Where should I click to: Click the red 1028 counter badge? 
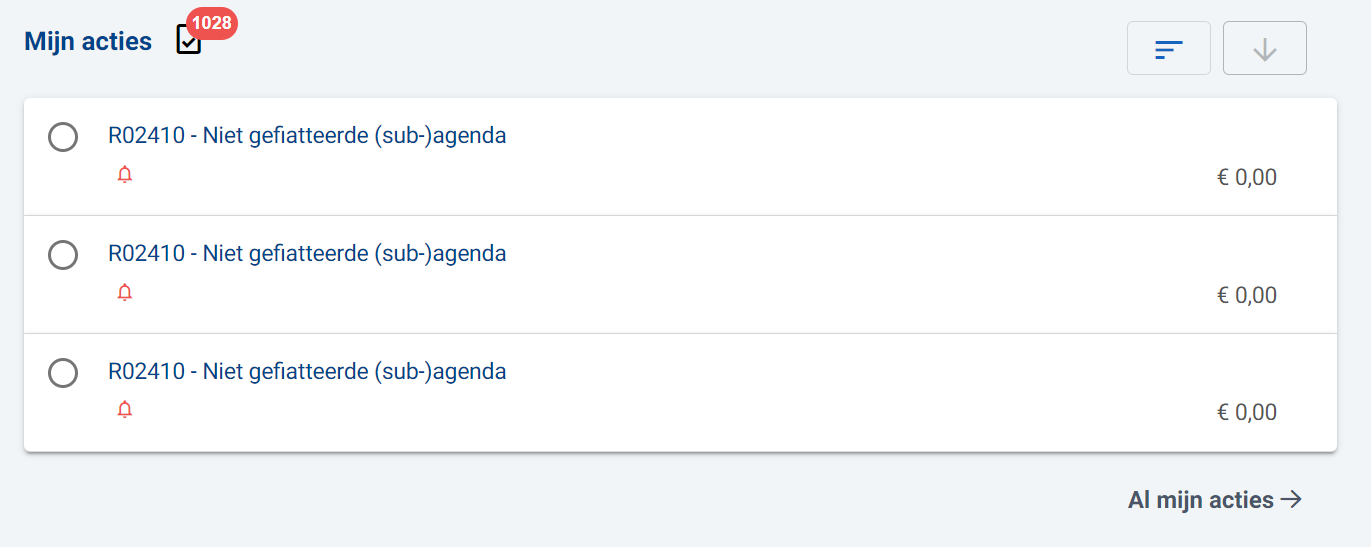211,23
